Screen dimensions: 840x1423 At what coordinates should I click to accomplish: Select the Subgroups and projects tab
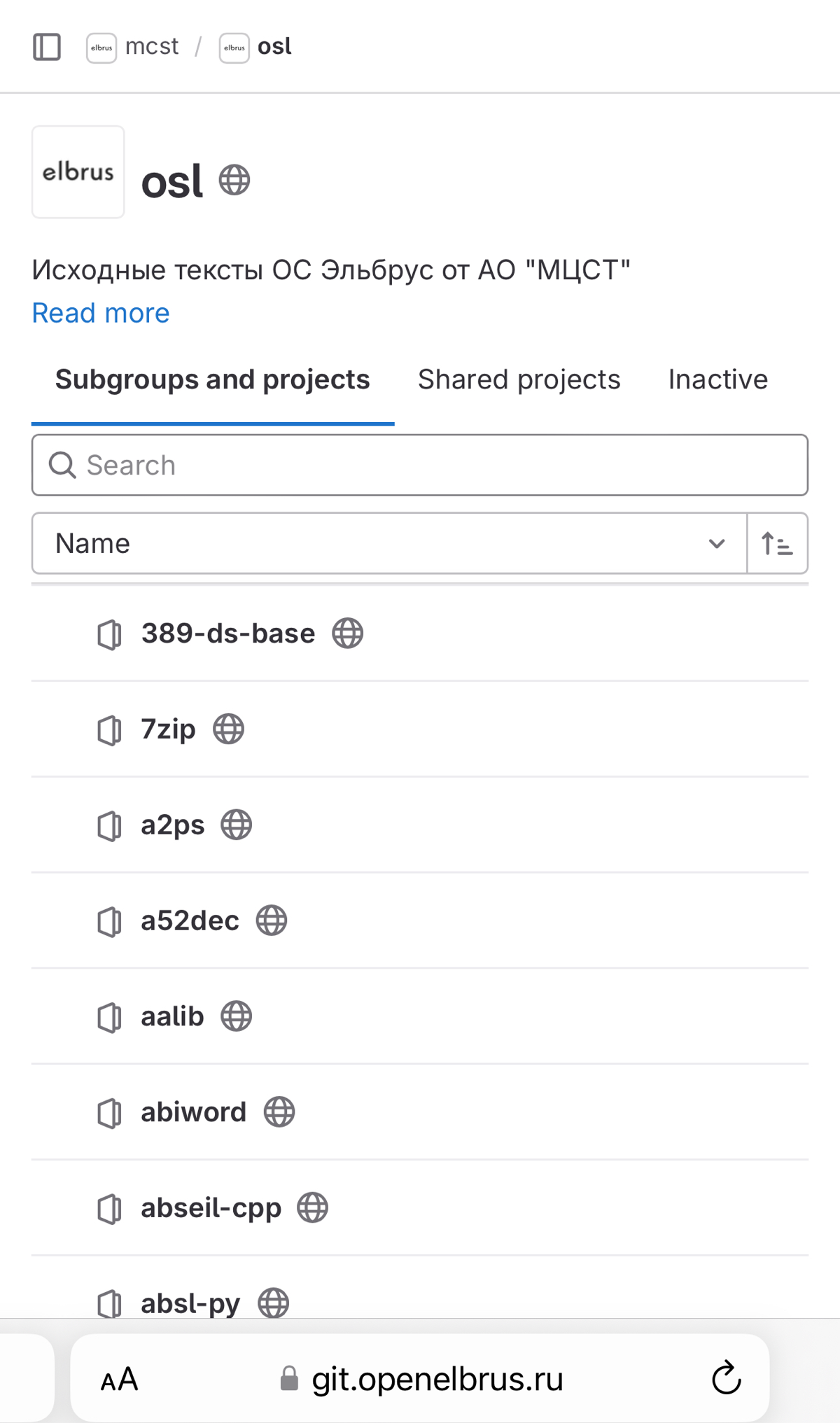pyautogui.click(x=213, y=379)
